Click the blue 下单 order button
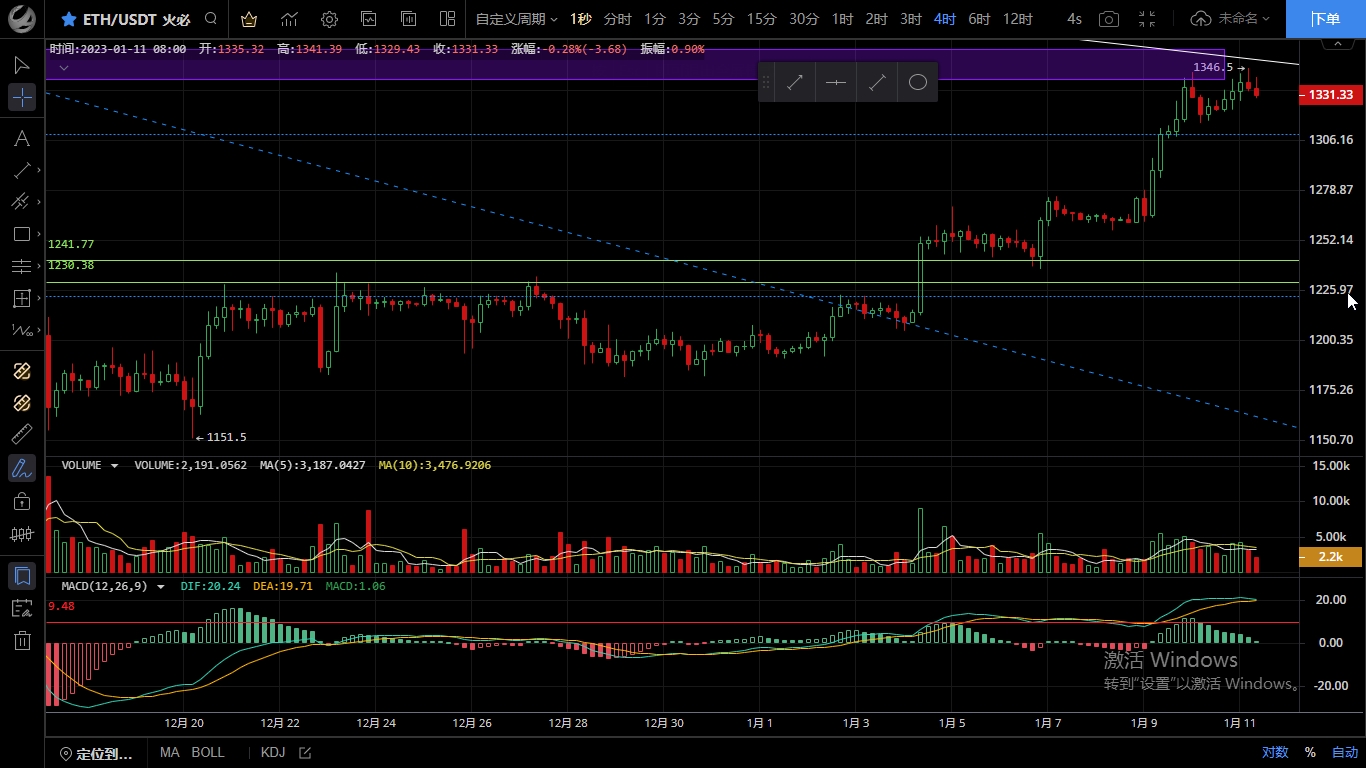Screen dimensions: 1366x768 [1325, 19]
